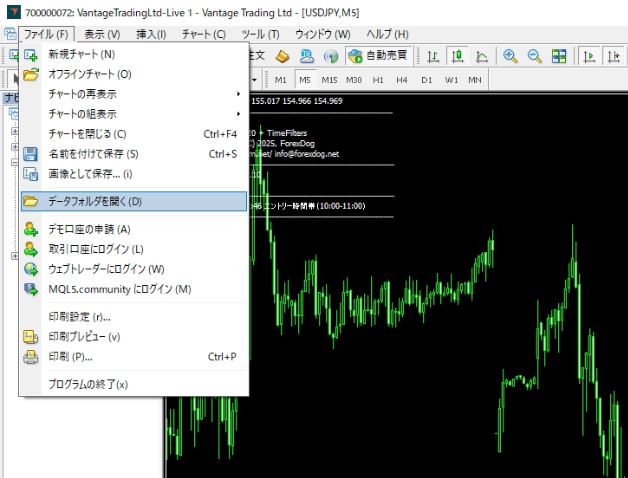628x478 pixels.
Task: Click the Ctrl+P shortcut text in the menu
Action: click(222, 357)
